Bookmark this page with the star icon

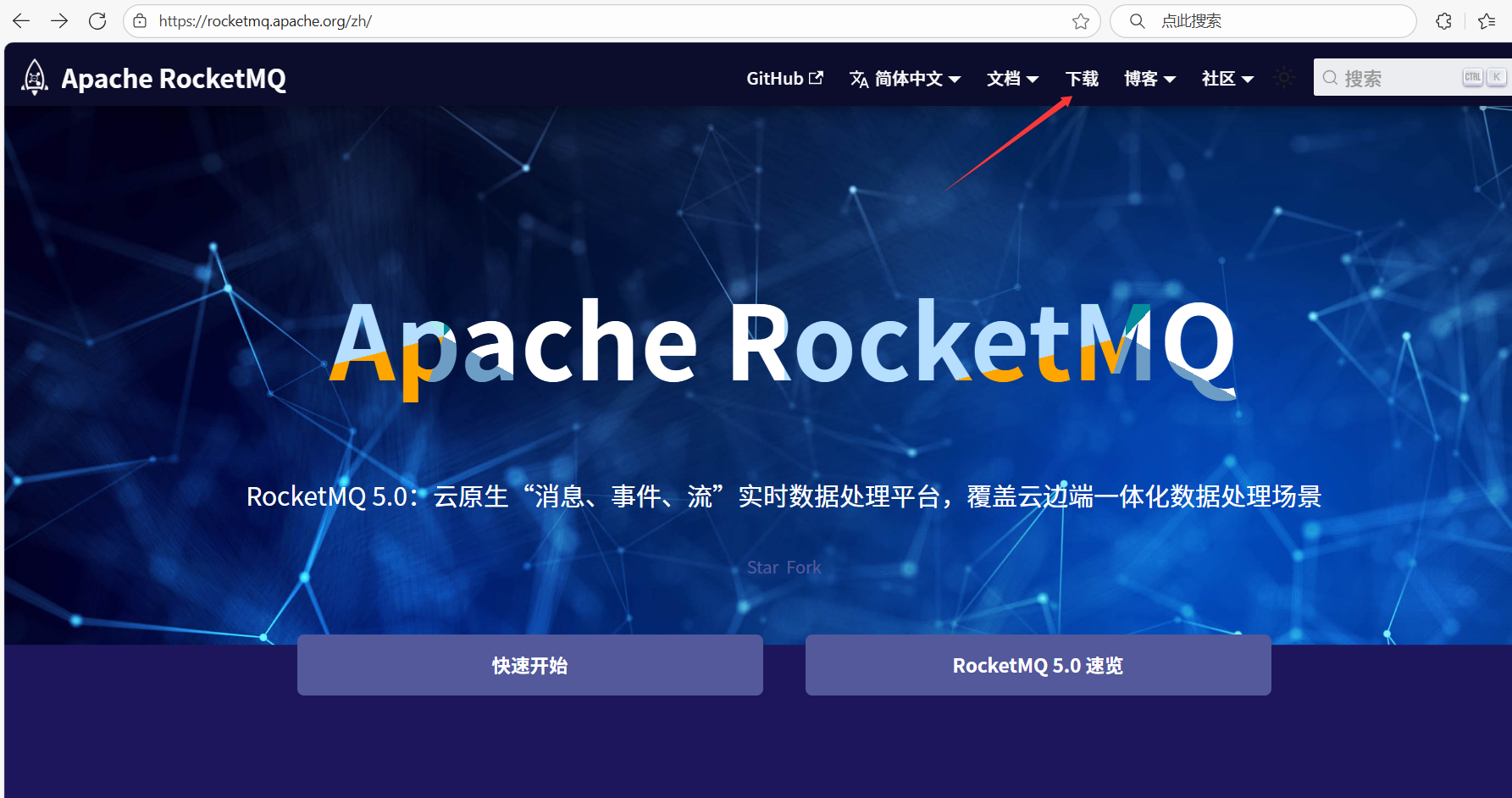click(1080, 21)
